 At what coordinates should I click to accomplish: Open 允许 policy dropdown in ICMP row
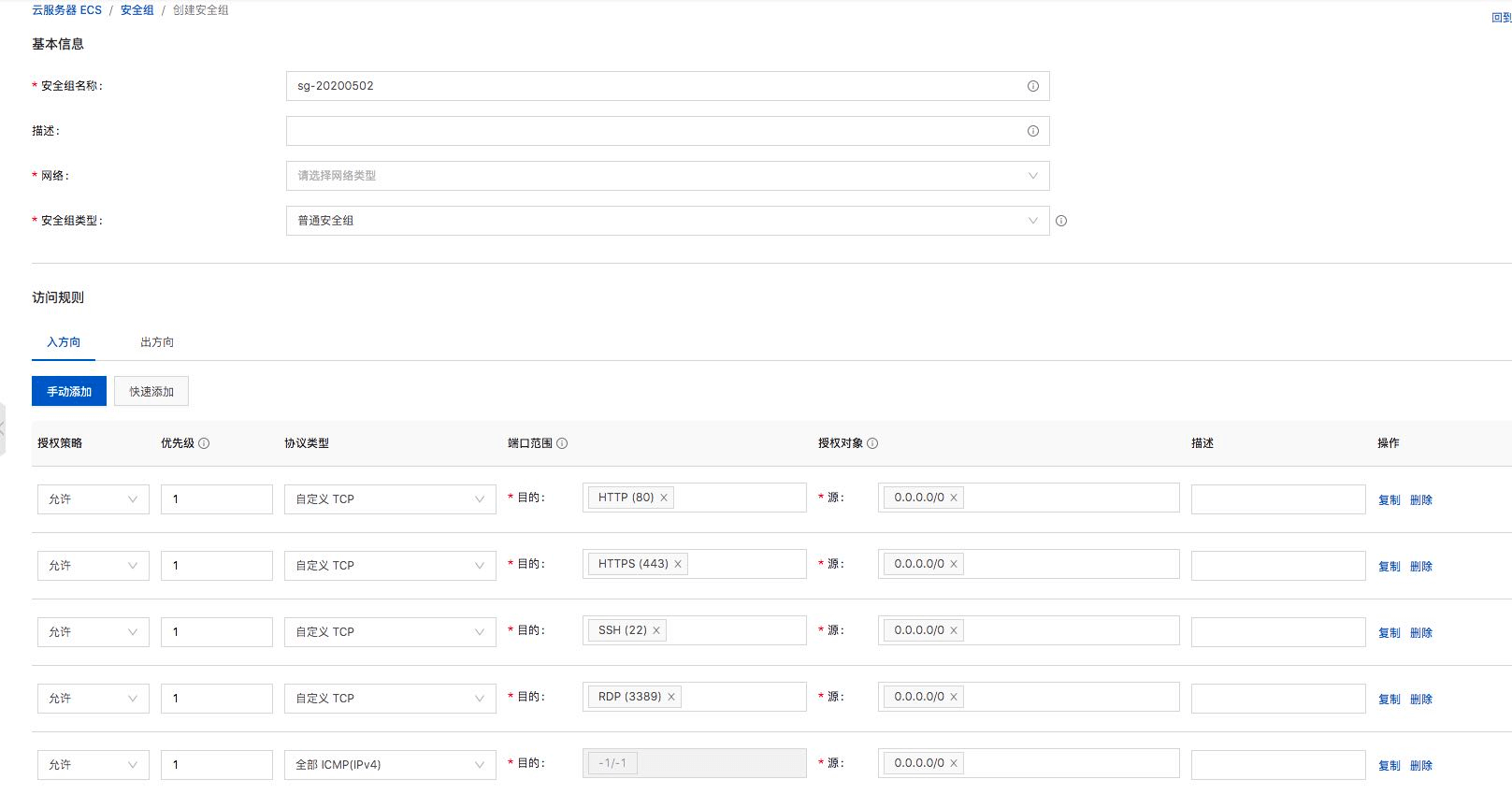94,765
